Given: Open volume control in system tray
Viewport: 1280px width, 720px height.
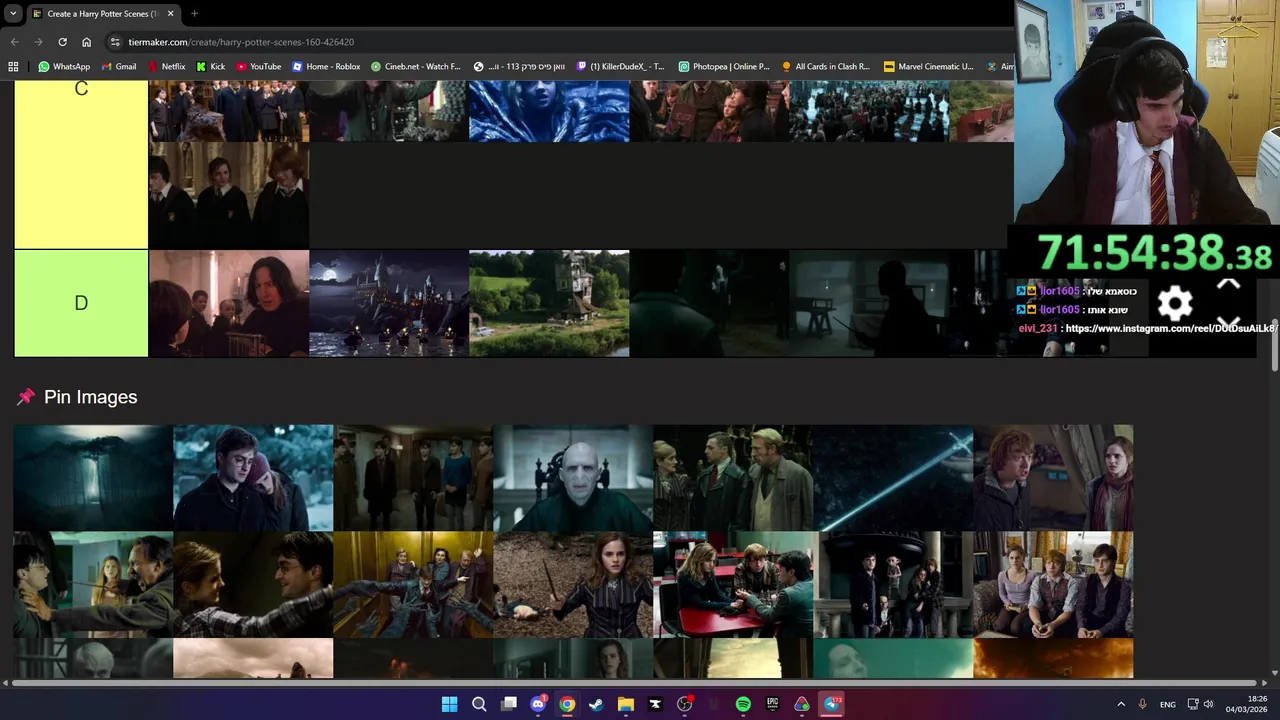Looking at the screenshot, I should 1209,704.
